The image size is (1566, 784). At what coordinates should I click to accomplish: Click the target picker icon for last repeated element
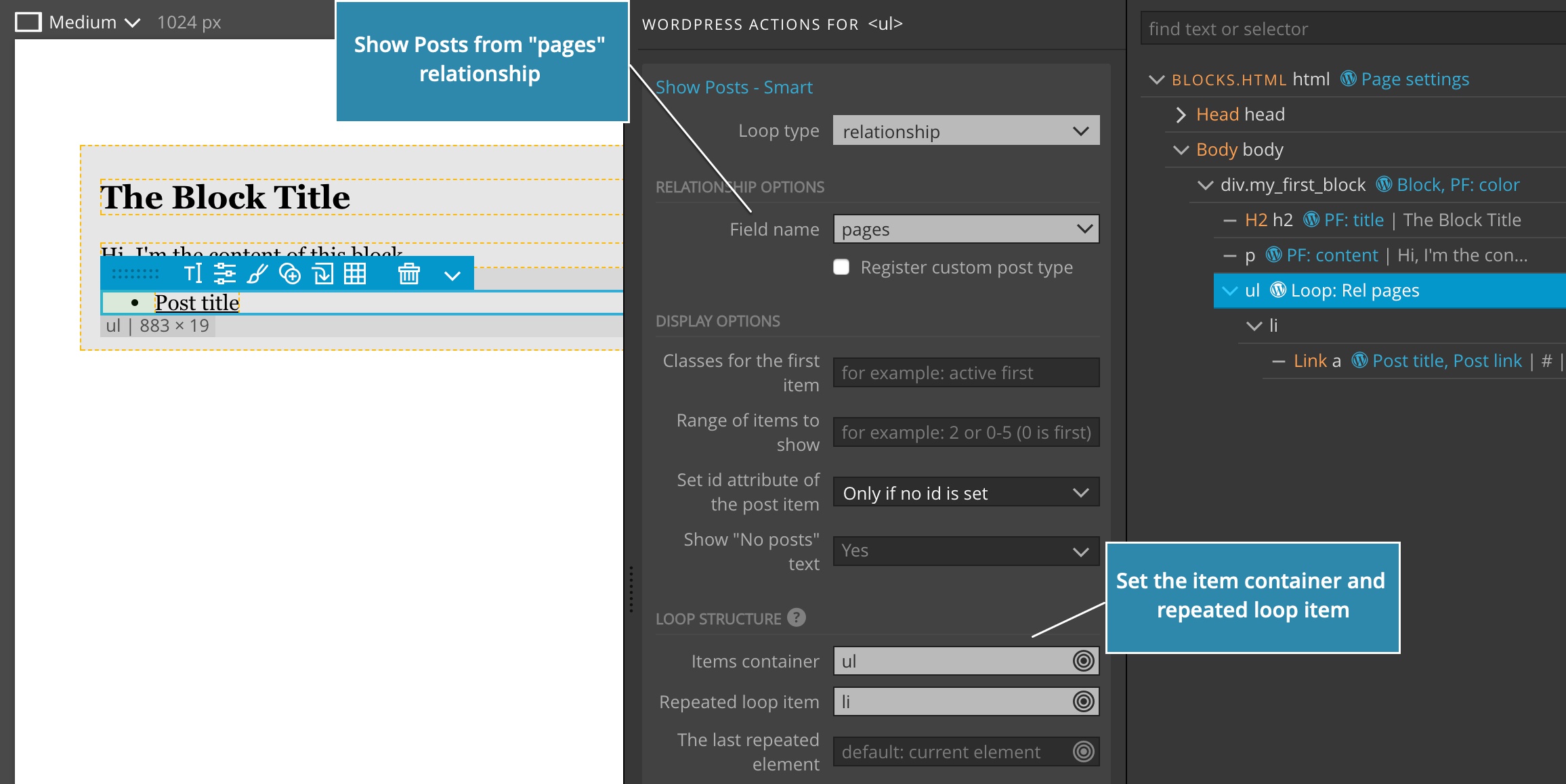click(1084, 752)
